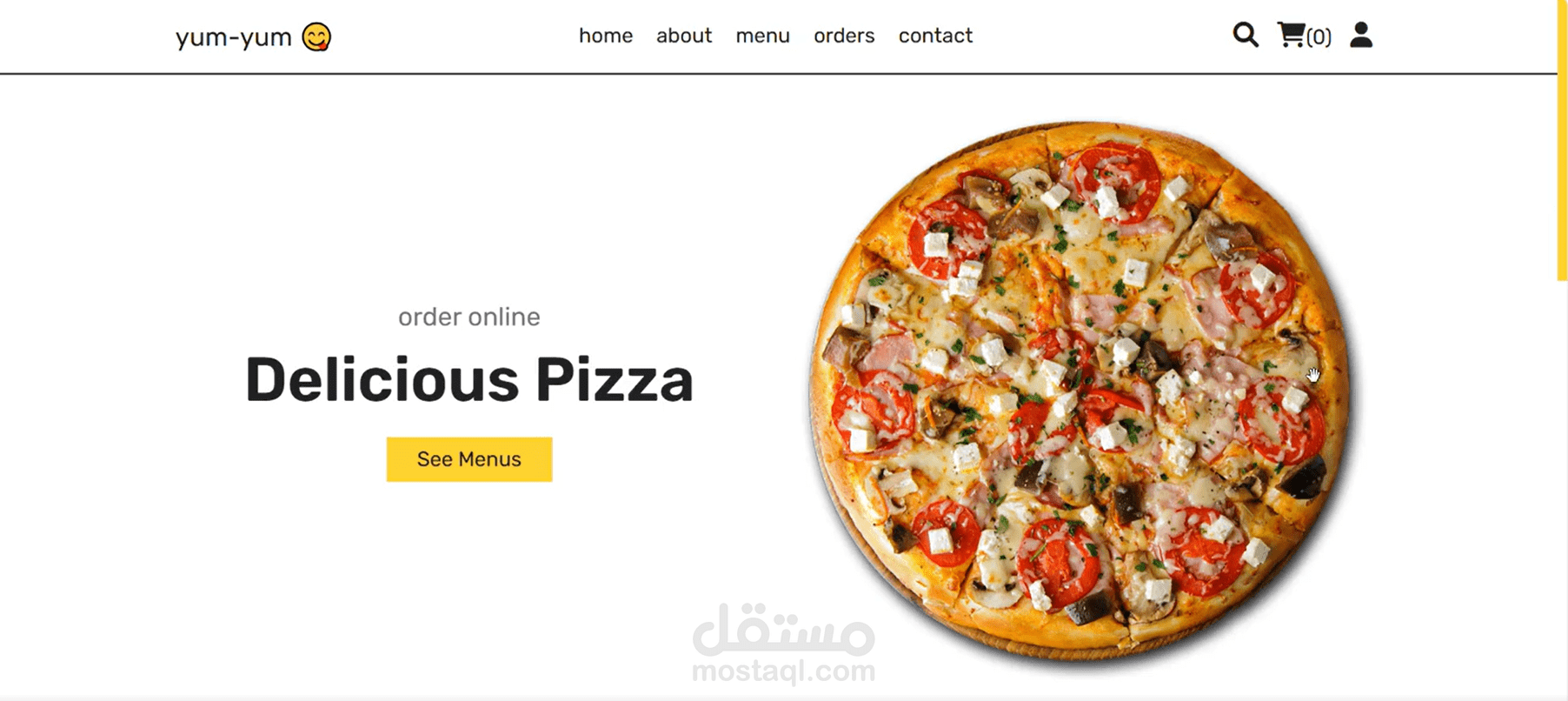Select the cart item count (0)
The image size is (1568, 701).
[1319, 37]
